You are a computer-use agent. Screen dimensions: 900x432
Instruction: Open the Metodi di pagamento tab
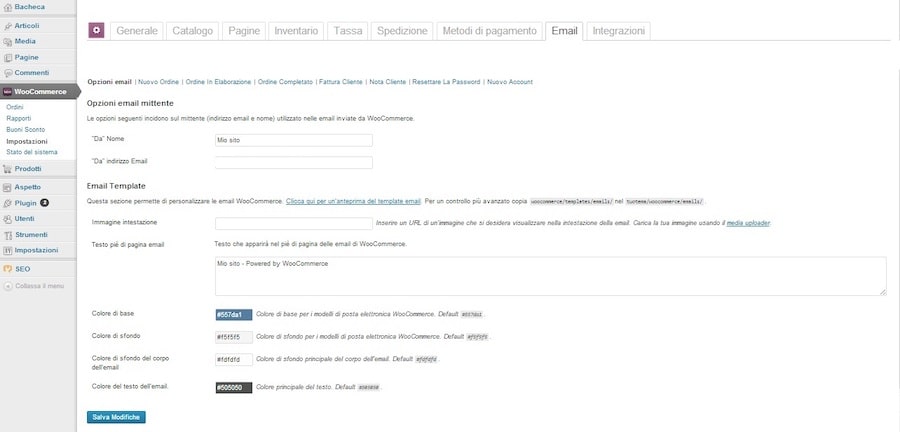pos(489,31)
